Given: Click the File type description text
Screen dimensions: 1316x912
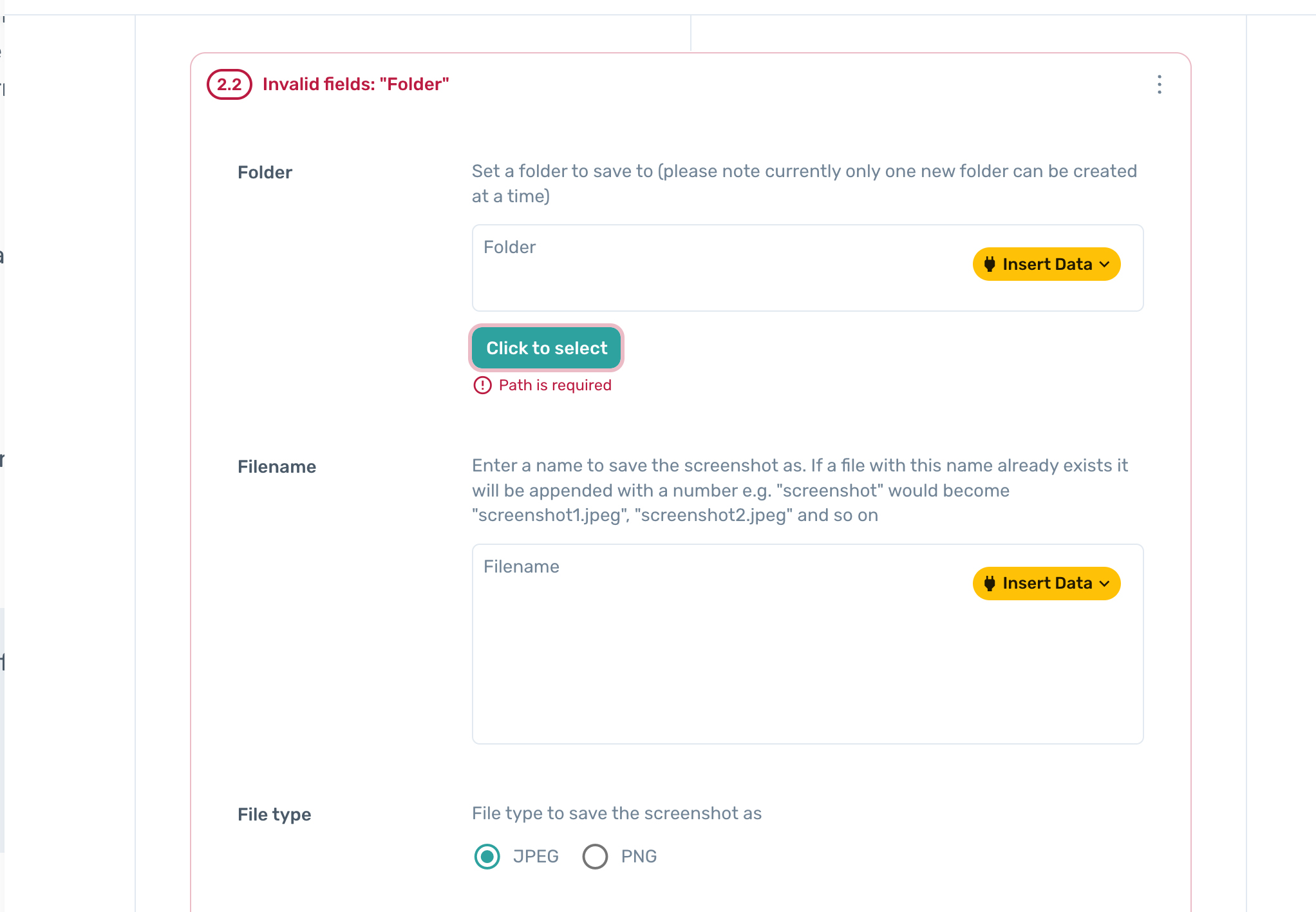Looking at the screenshot, I should (616, 813).
